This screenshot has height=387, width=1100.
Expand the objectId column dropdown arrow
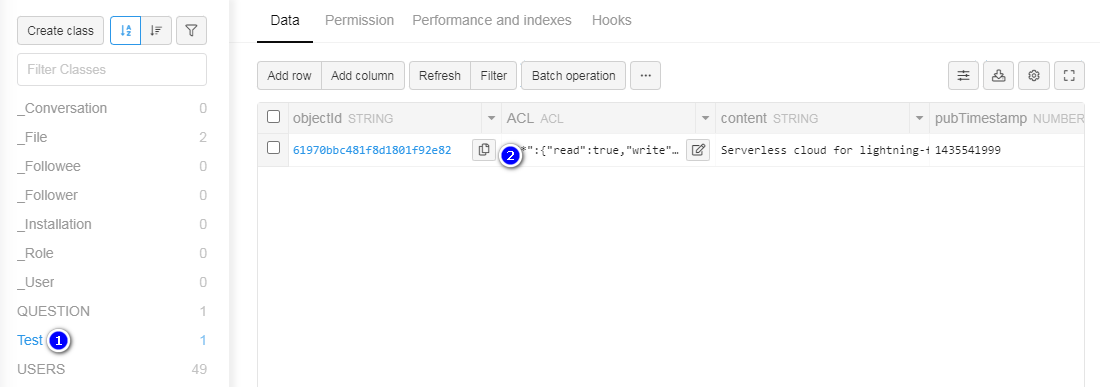click(491, 118)
